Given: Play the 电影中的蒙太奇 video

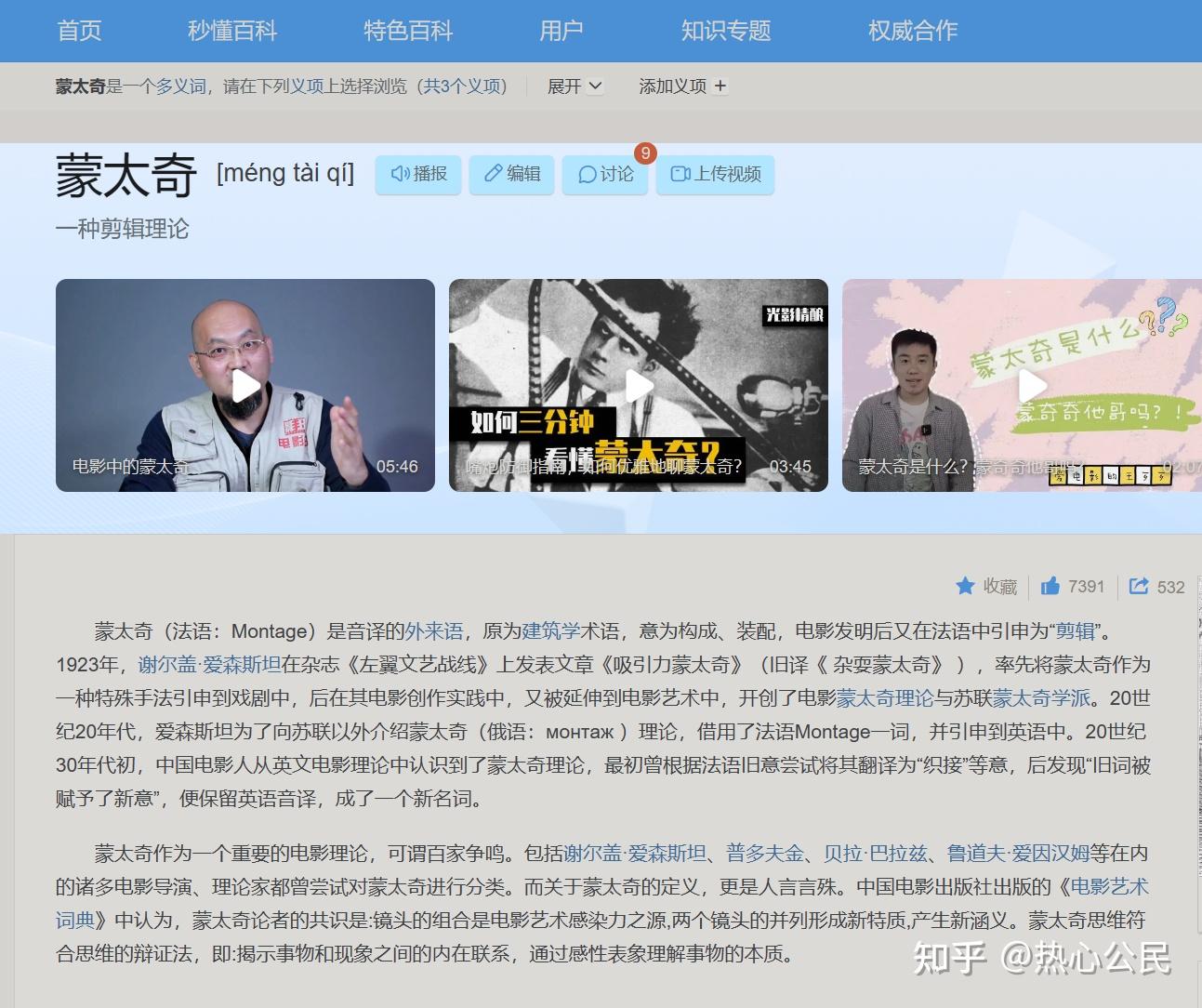Looking at the screenshot, I should (245, 385).
